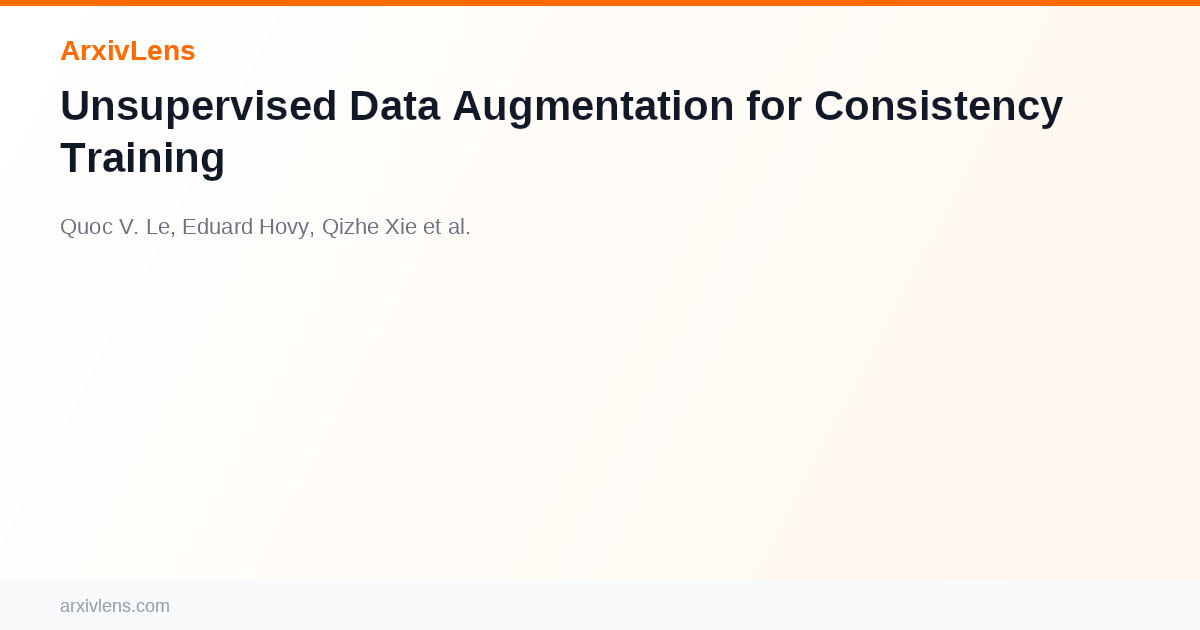
Task: Click the word 'for' in the heading
Action: (774, 106)
